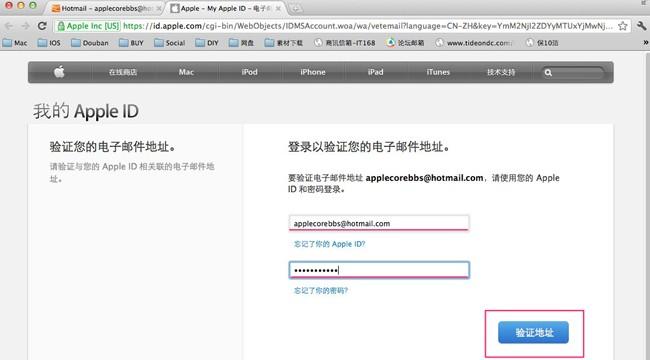Image resolution: width=650 pixels, height=360 pixels.
Task: Open the 网盘 bookmarks folder
Action: pyautogui.click(x=241, y=43)
